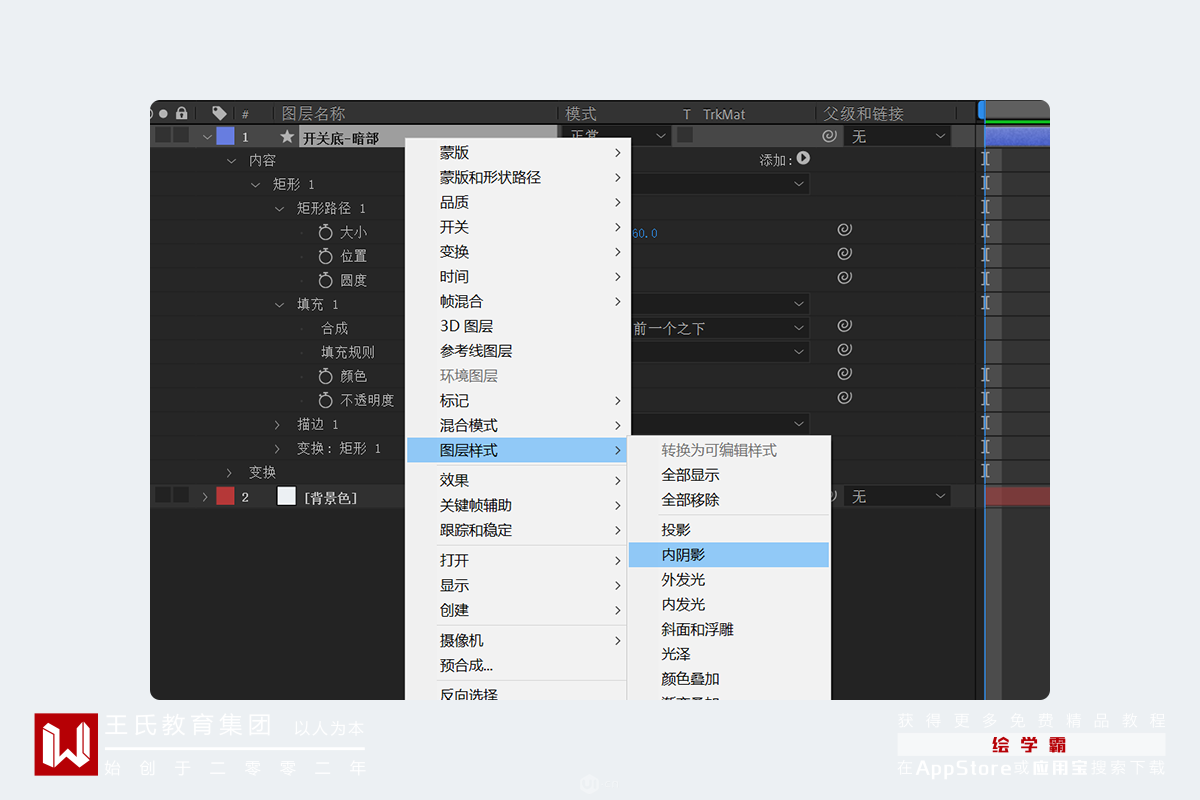Click the solo dot column header icon
This screenshot has width=1200, height=800.
164,114
